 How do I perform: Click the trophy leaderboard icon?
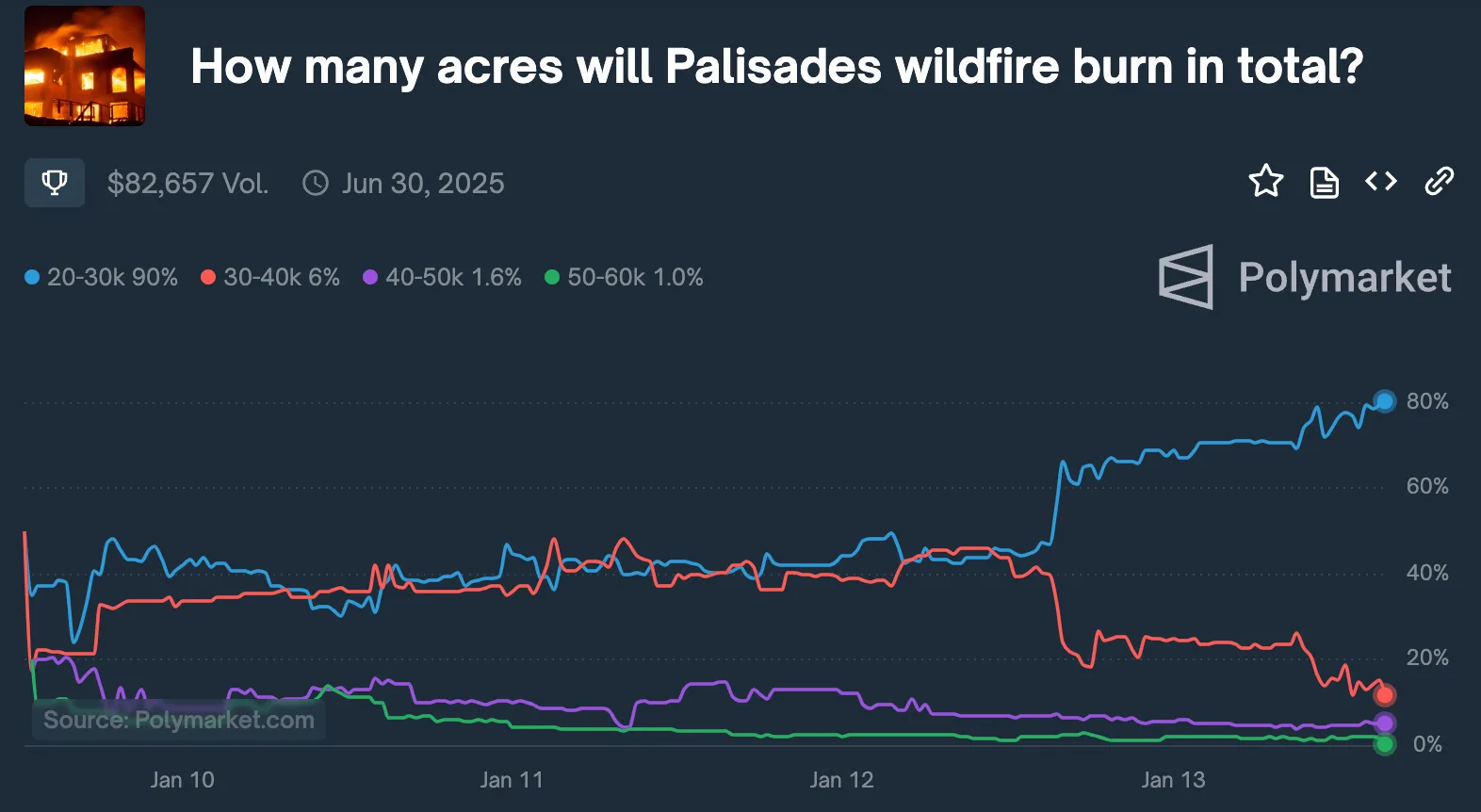(x=54, y=183)
